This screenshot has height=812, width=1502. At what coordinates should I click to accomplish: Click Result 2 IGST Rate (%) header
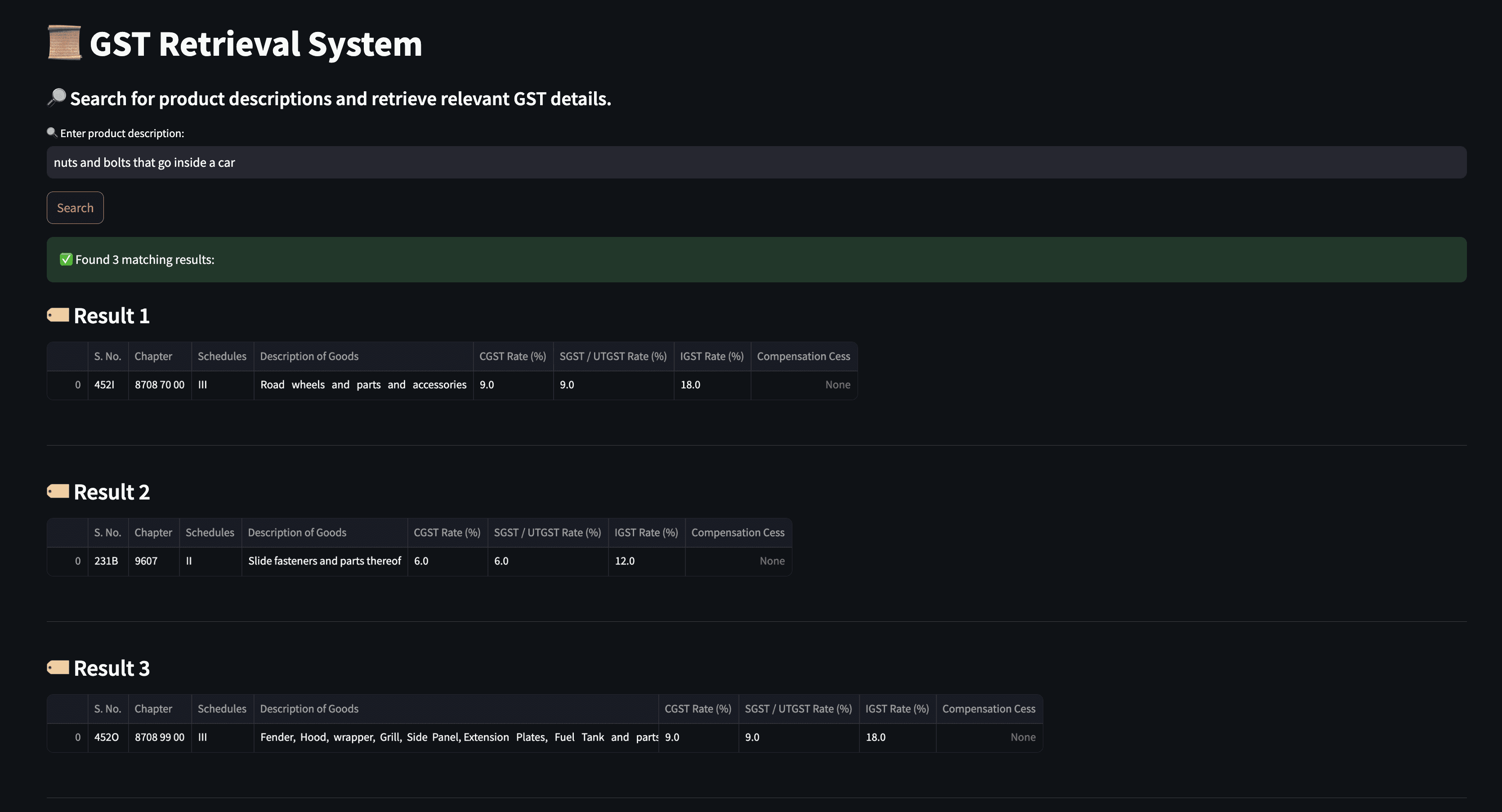pos(647,532)
